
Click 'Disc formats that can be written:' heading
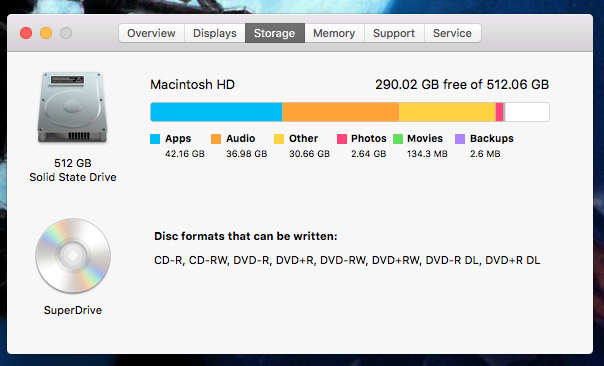pos(246,236)
